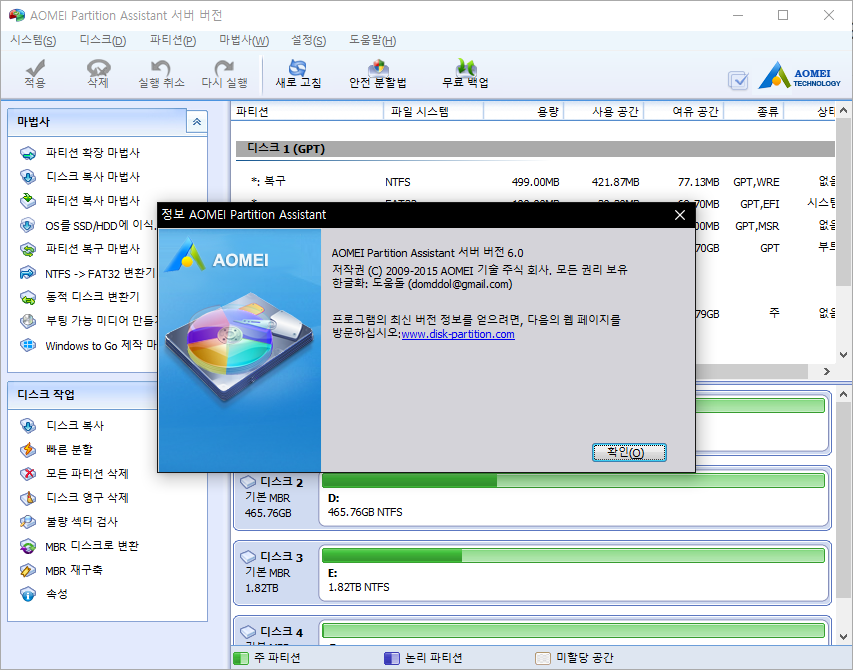853x670 pixels.
Task: Click the 421.87MB used space cell
Action: click(615, 182)
